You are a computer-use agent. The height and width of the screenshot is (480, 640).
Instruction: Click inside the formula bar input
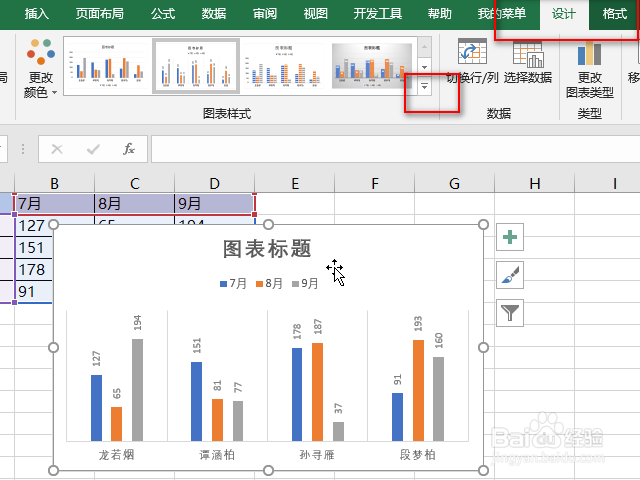tap(395, 149)
